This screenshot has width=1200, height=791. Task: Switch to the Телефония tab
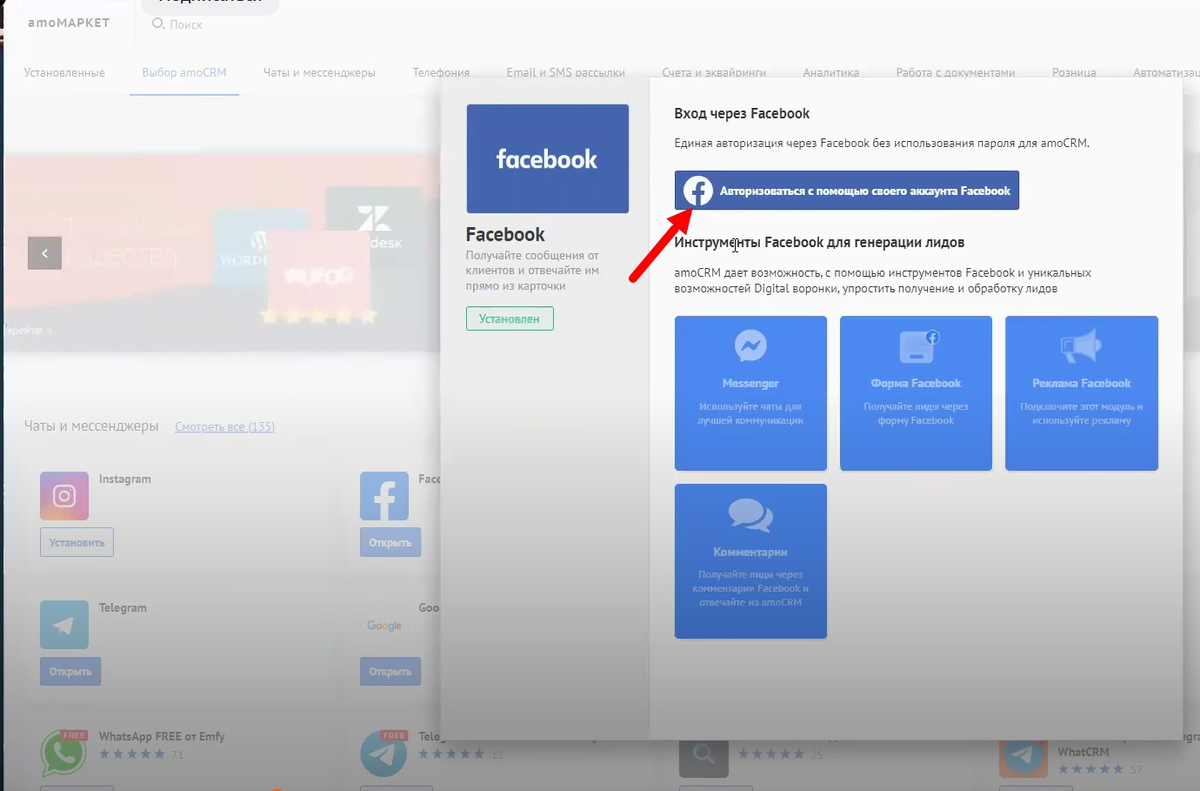coord(441,72)
